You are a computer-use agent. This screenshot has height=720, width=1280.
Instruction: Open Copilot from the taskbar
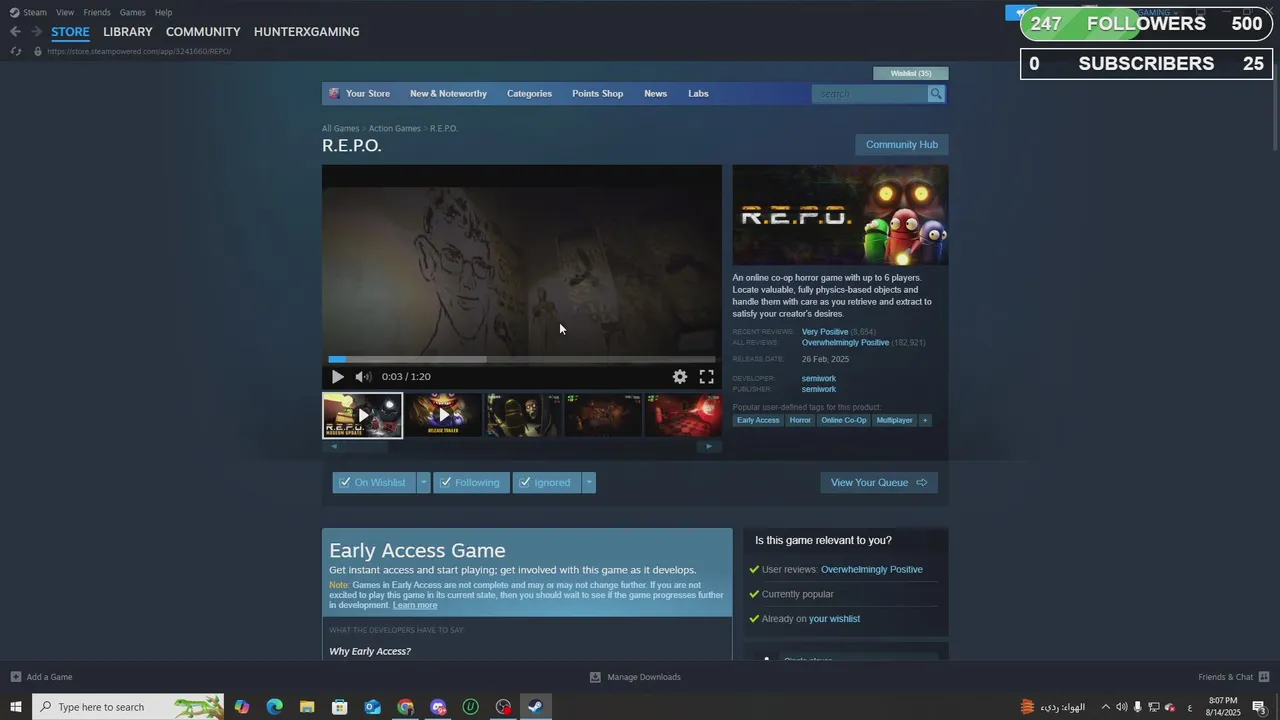tap(242, 707)
